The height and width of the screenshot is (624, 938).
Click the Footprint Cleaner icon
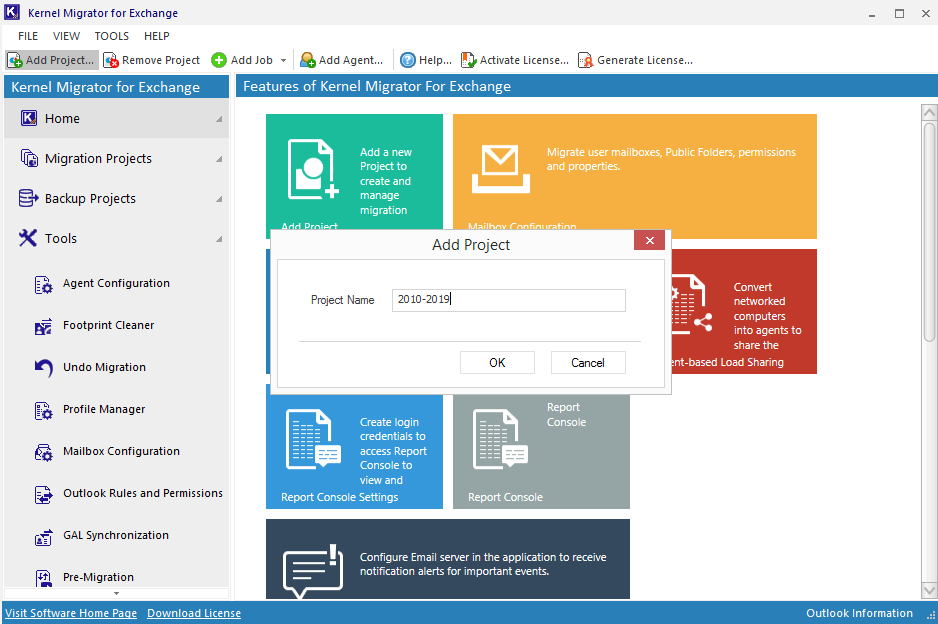(43, 327)
